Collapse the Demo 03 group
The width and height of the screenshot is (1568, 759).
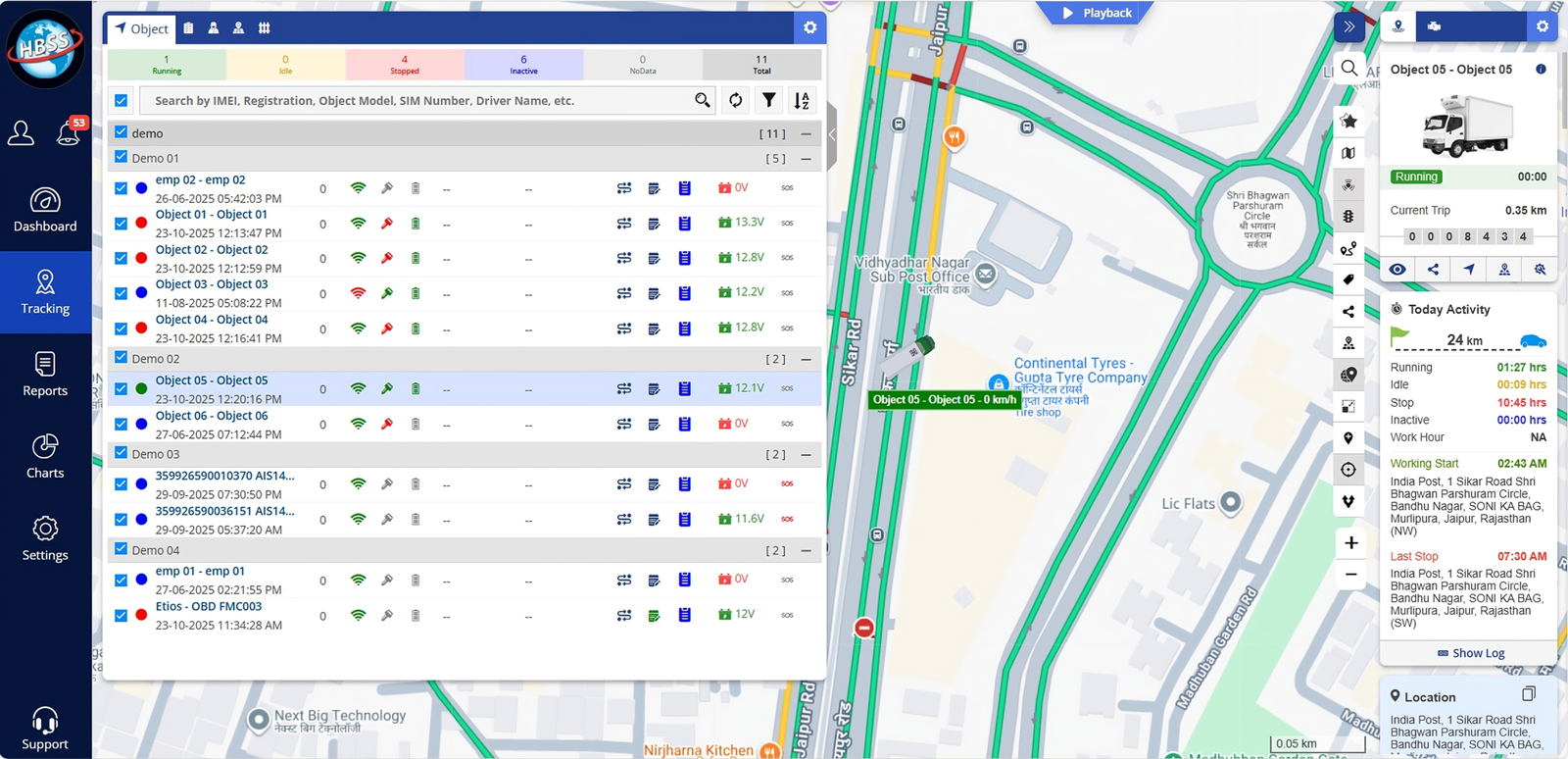806,454
